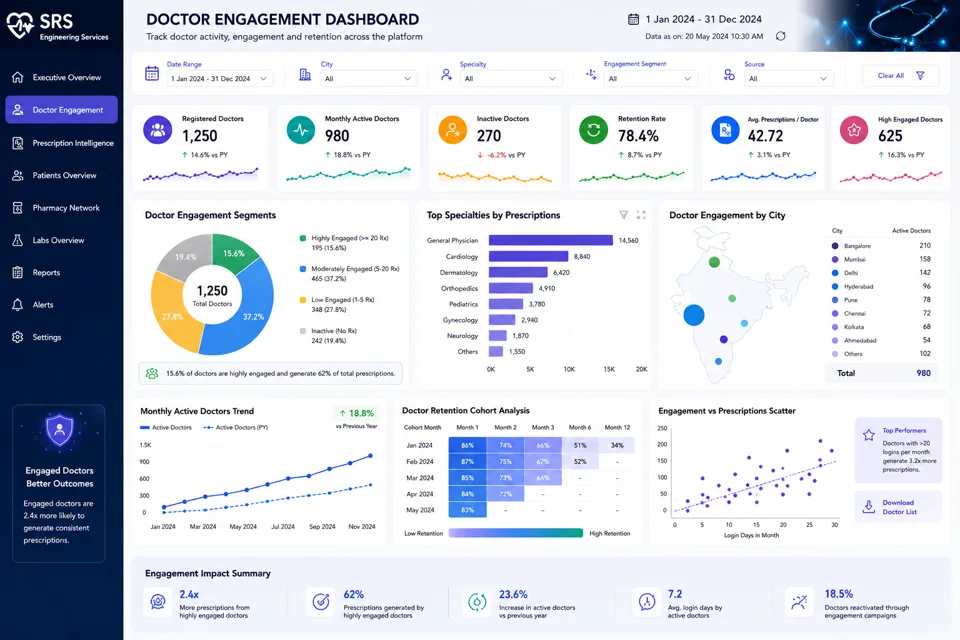Click the Avg. Prescriptions Rx document icon
The width and height of the screenshot is (960, 640).
726,130
